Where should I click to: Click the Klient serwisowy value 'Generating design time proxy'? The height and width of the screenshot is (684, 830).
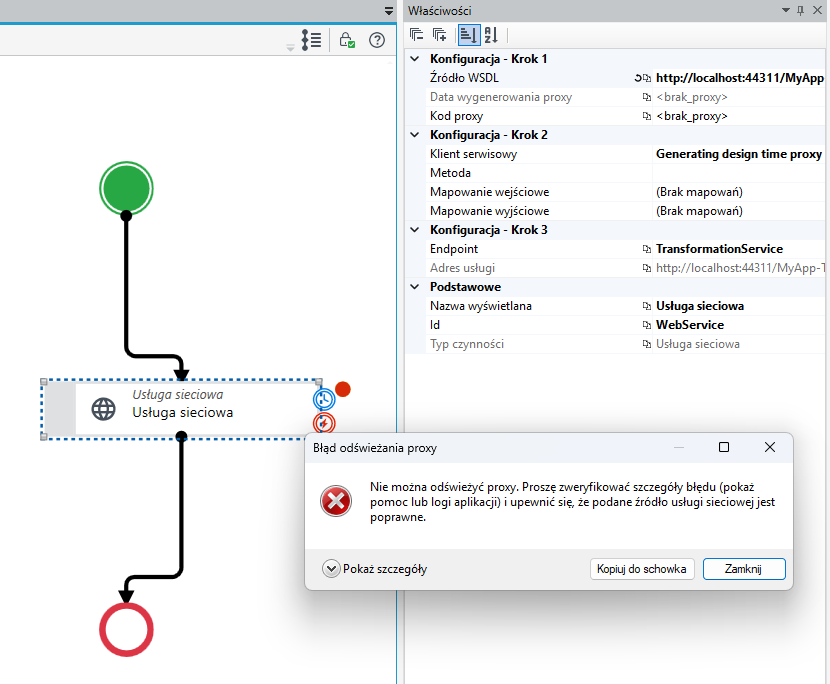(739, 154)
